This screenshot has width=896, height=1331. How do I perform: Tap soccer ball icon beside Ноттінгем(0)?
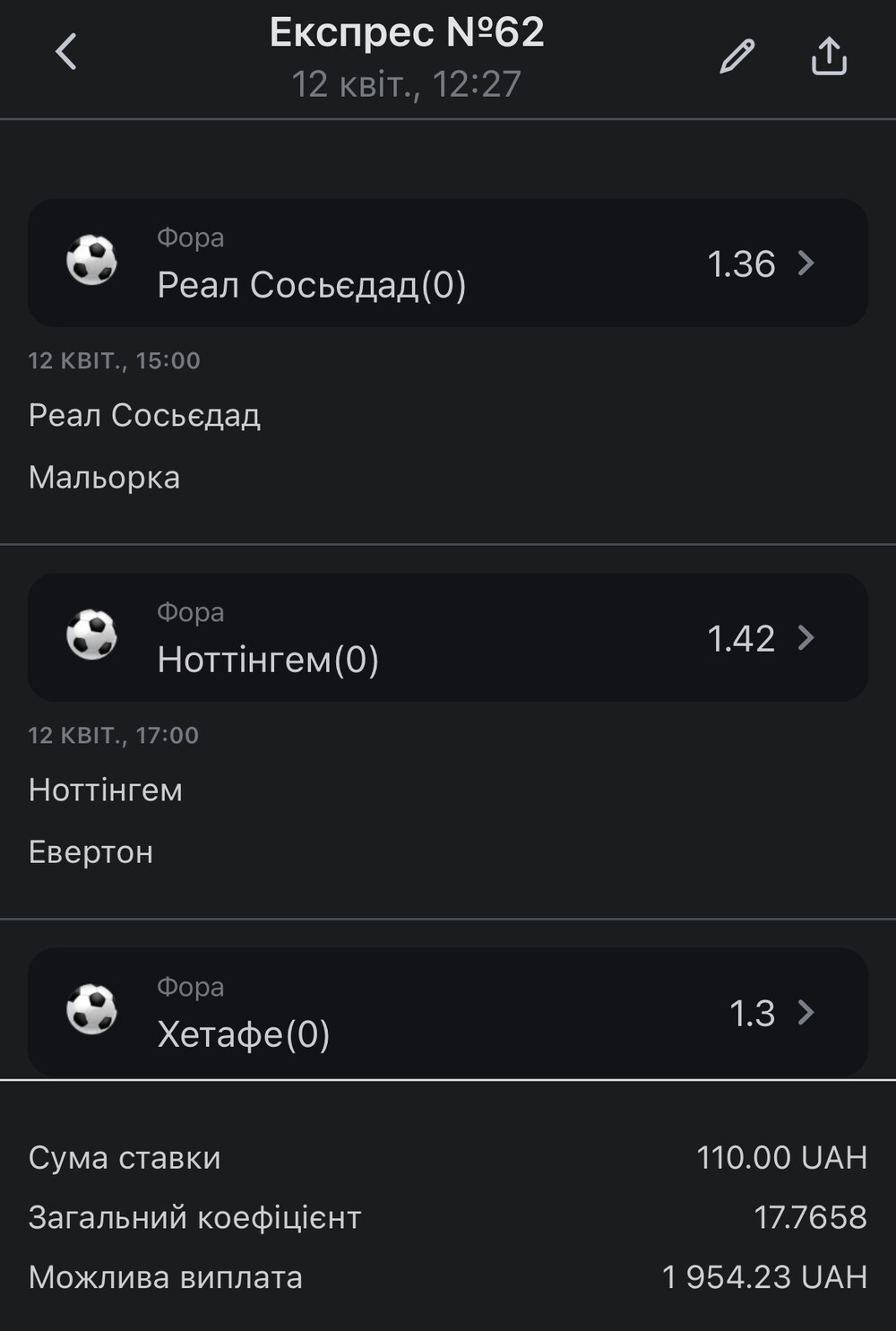click(92, 635)
